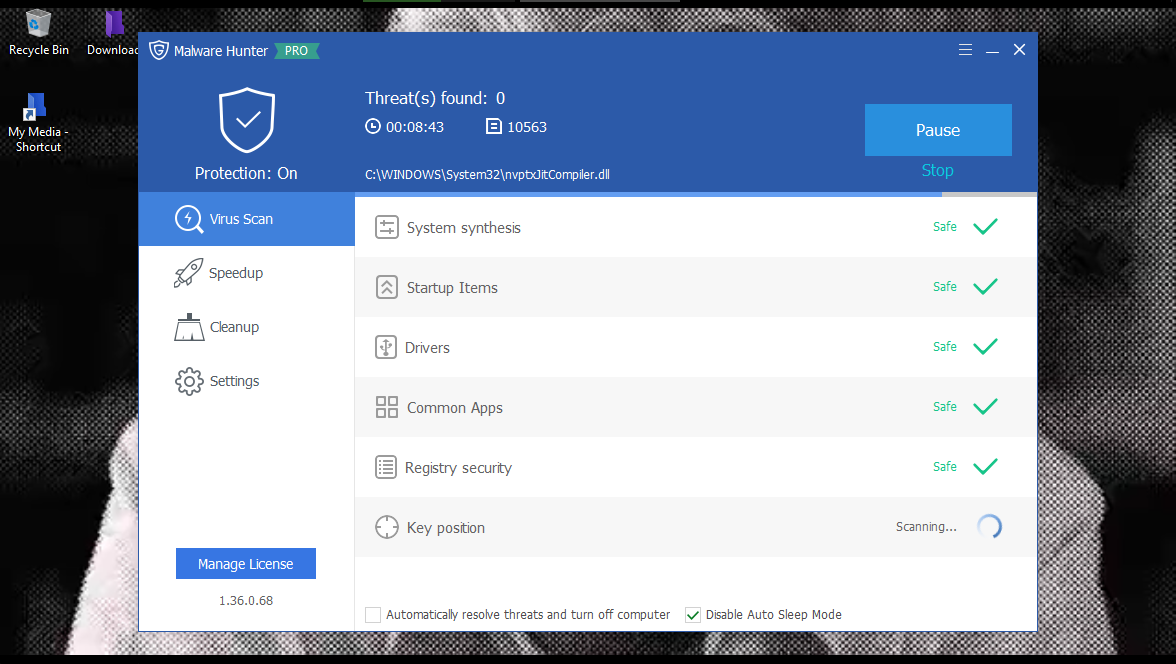Click the Safe status of Drivers
1176x664 pixels.
pyautogui.click(x=945, y=347)
